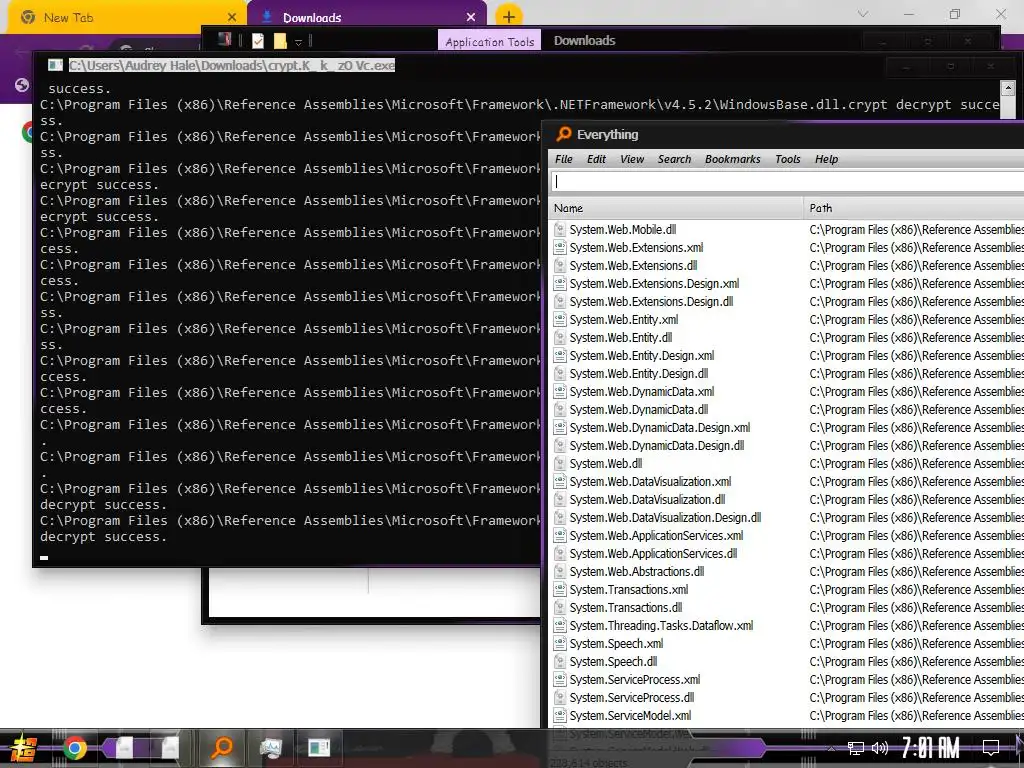1024x768 pixels.
Task: Select System.Web.DataVisualization.xml row
Action: tap(786, 481)
